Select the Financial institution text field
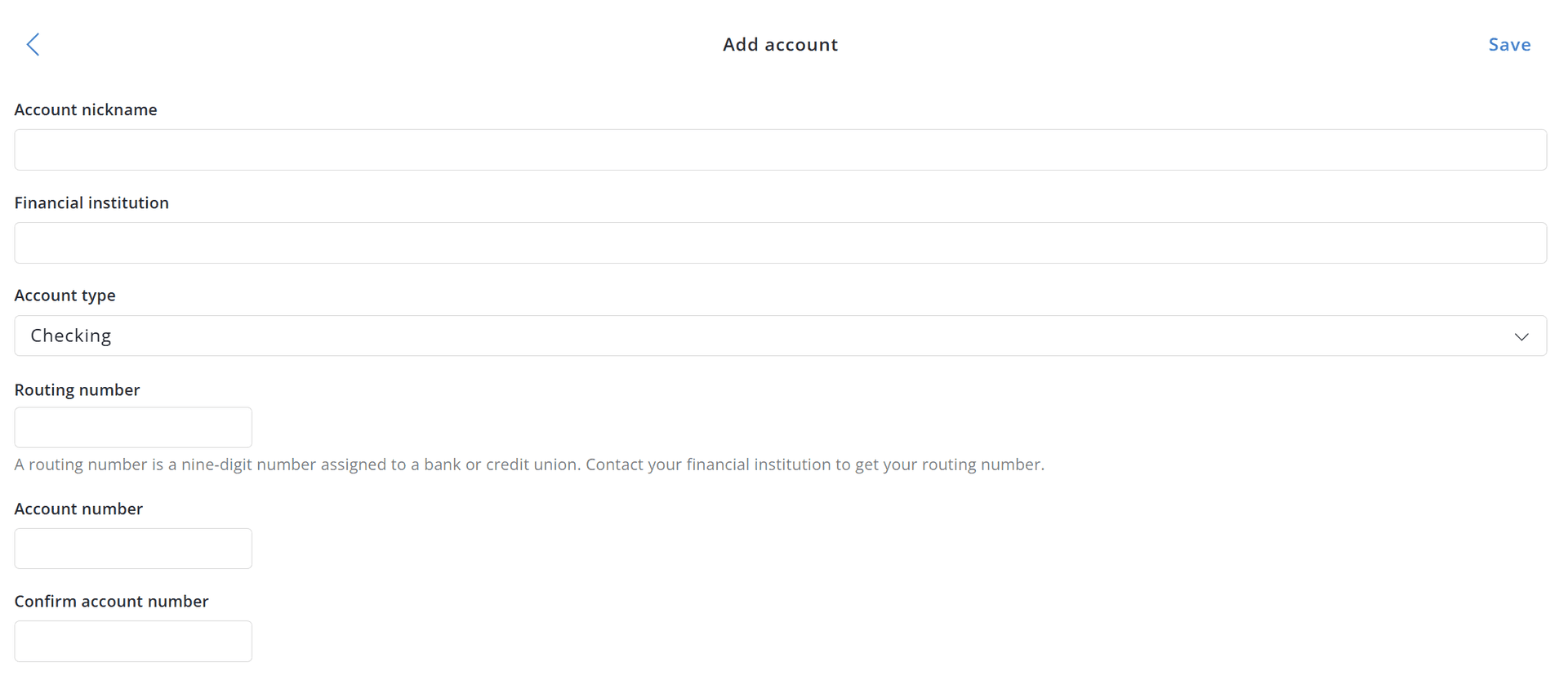This screenshot has height=680, width=1568. (x=780, y=242)
